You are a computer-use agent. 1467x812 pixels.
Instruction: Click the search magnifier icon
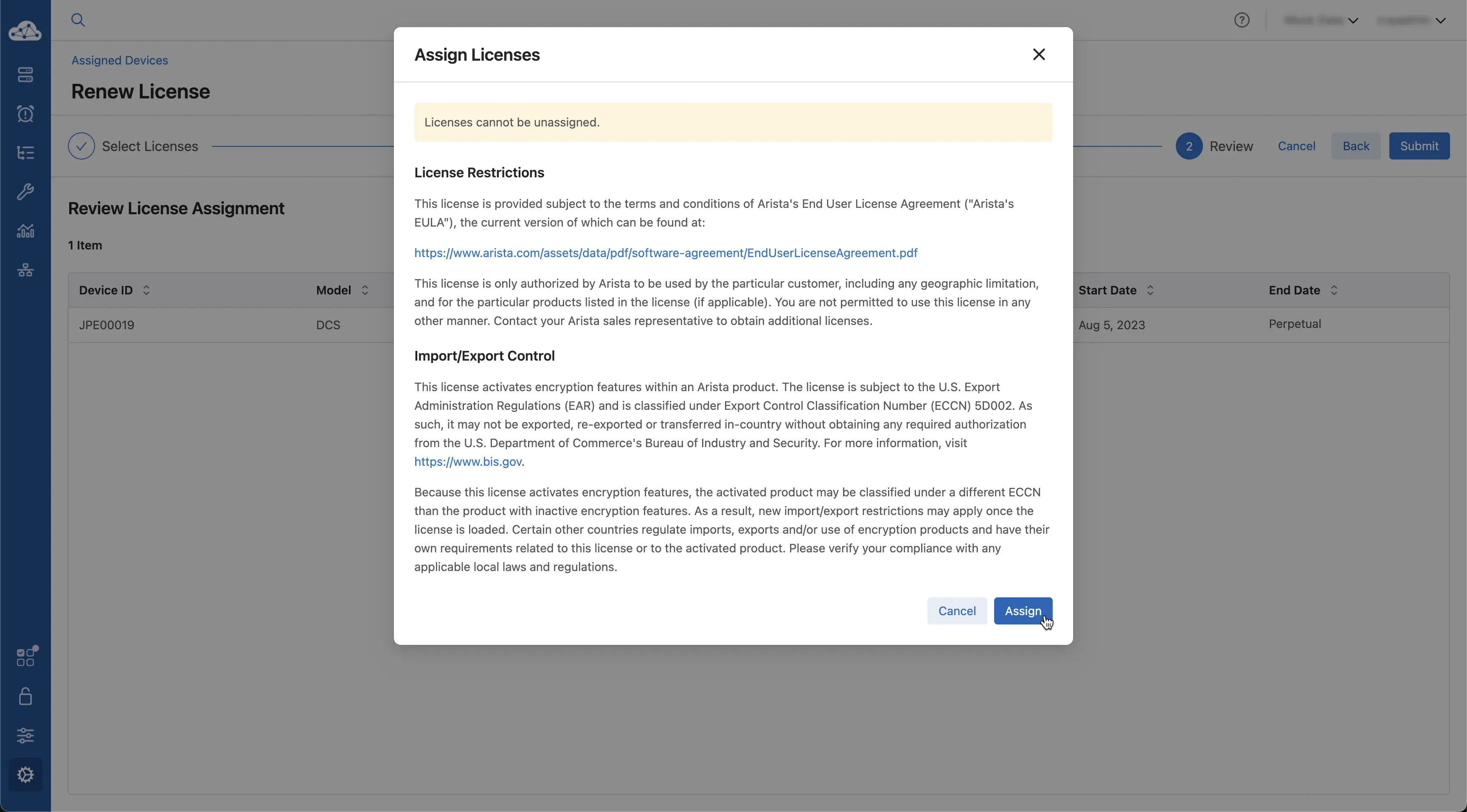coord(78,20)
